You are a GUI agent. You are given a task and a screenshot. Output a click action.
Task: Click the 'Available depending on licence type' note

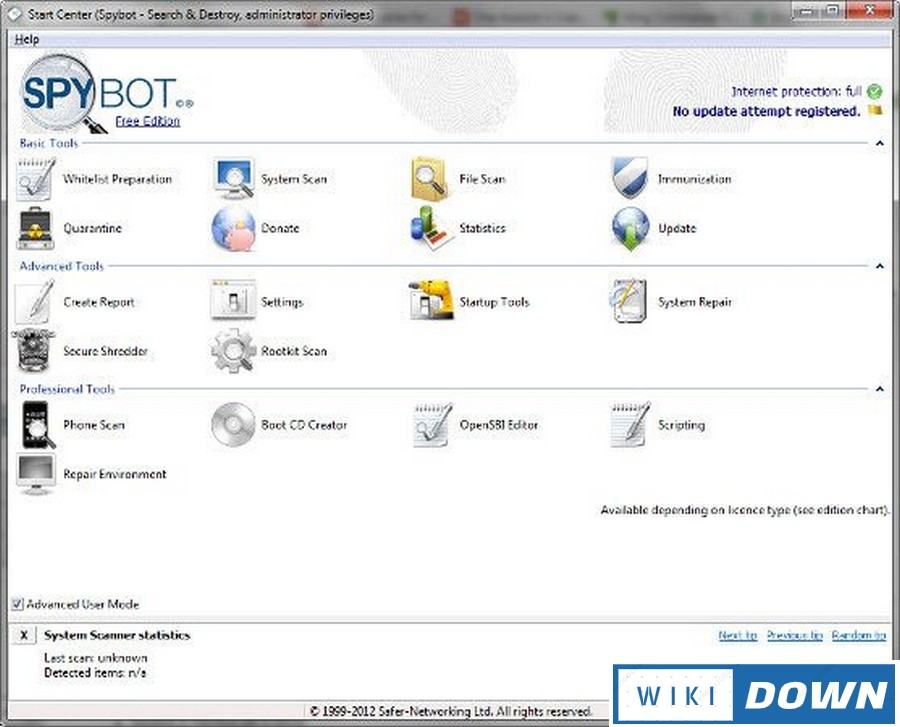pyautogui.click(x=745, y=510)
